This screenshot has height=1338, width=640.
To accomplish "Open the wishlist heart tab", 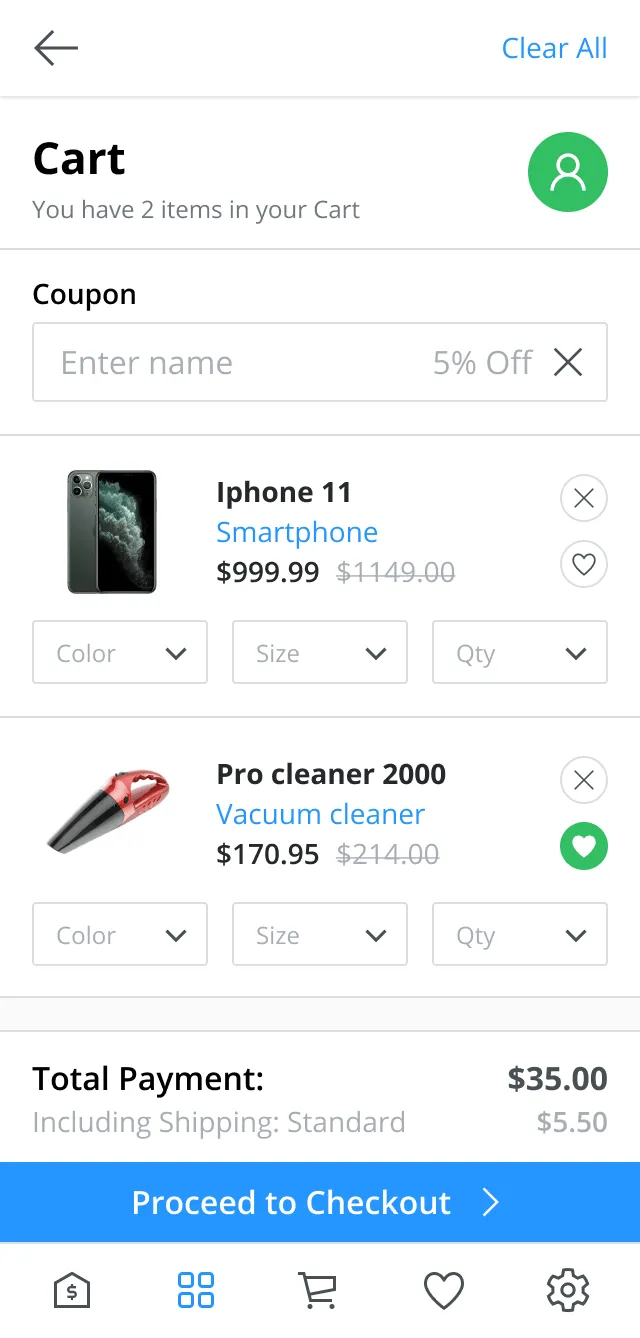I will (x=444, y=1290).
